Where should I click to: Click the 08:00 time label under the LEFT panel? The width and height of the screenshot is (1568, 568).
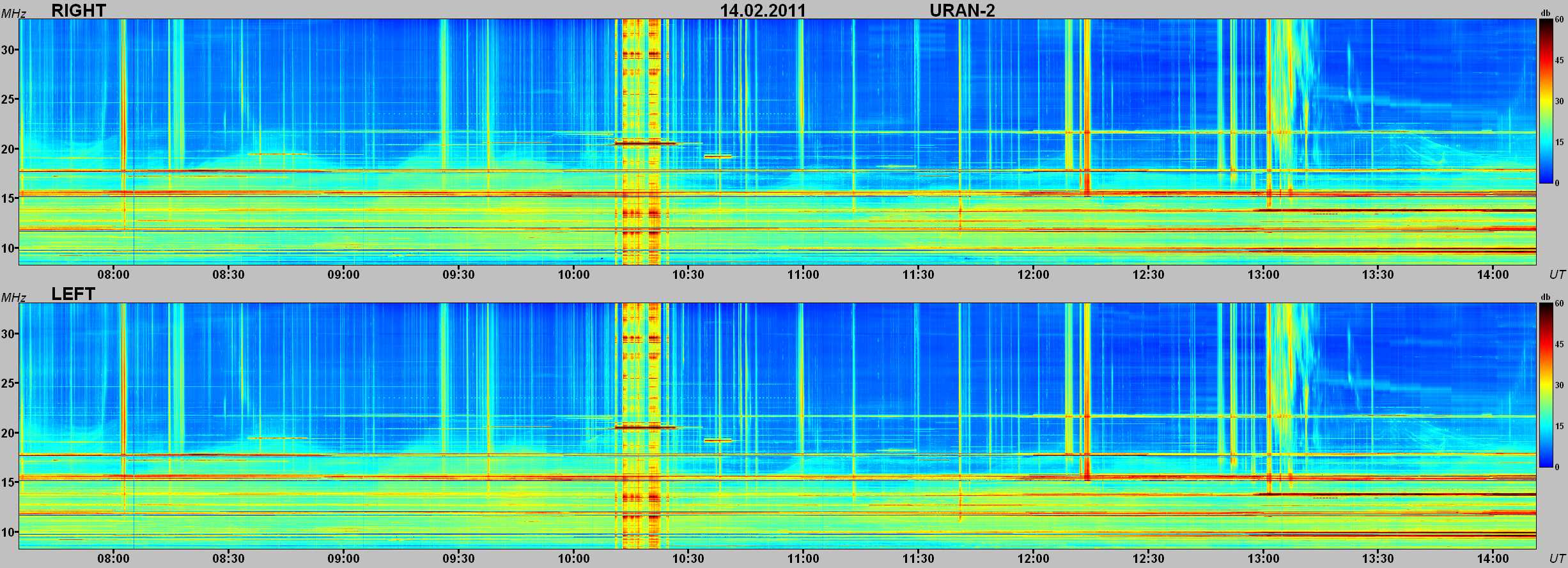click(114, 558)
